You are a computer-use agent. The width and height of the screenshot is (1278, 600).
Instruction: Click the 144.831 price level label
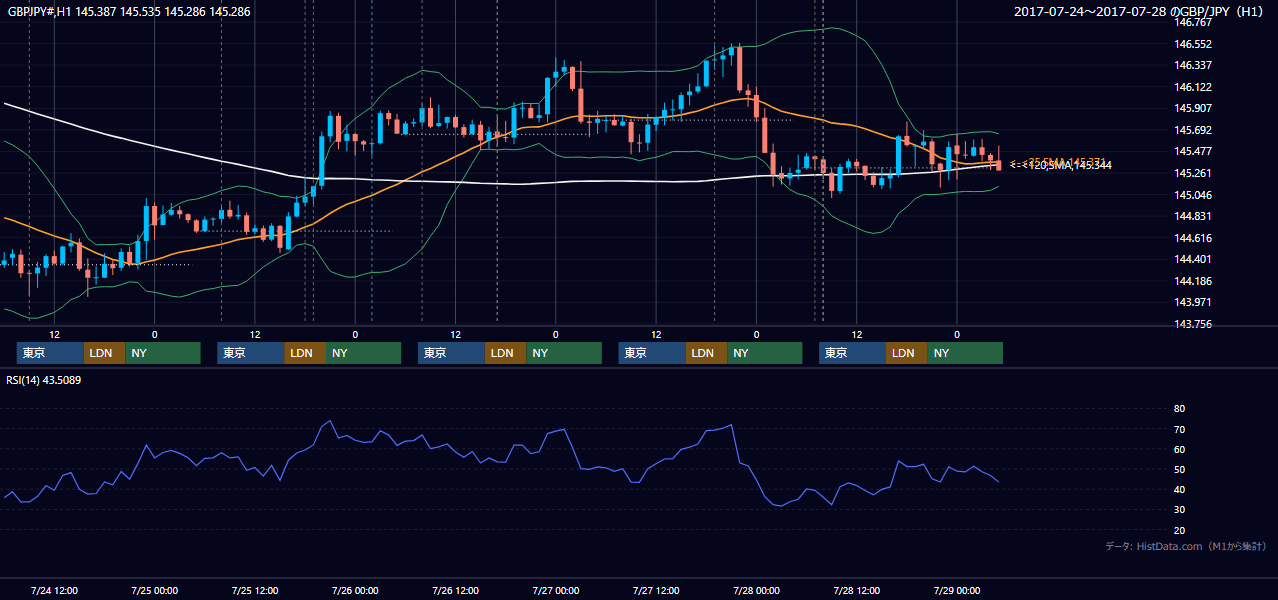1193,216
